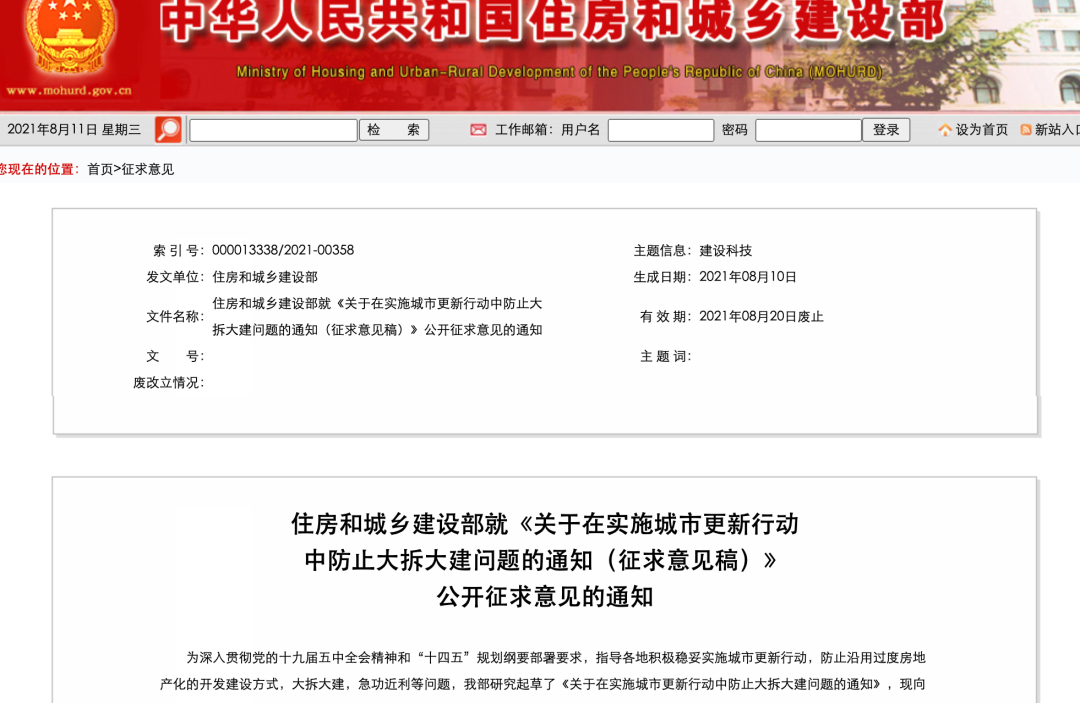Select index number 000013338/2021-00358
The image size is (1080, 703).
(x=283, y=251)
